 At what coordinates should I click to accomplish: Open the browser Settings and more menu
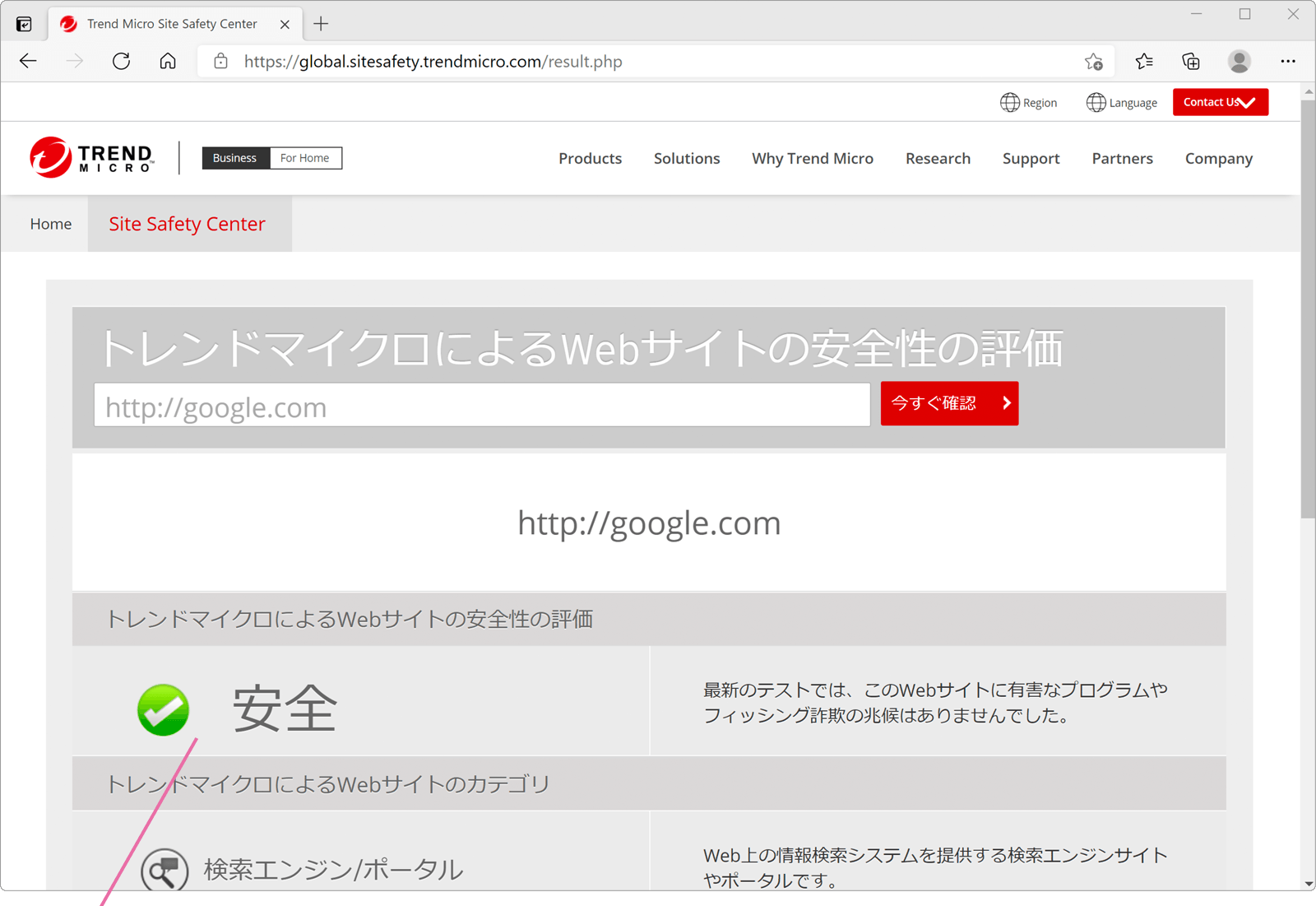coord(1288,62)
